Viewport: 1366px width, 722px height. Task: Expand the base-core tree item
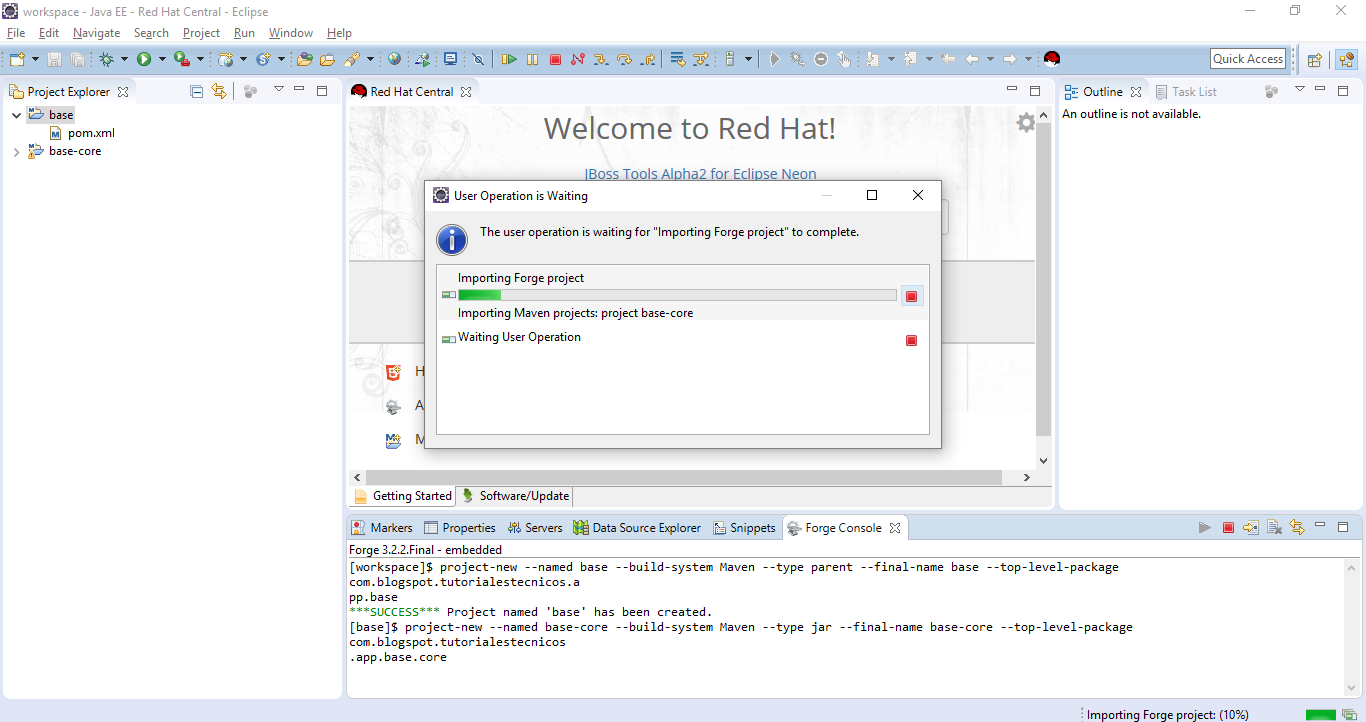pyautogui.click(x=17, y=151)
